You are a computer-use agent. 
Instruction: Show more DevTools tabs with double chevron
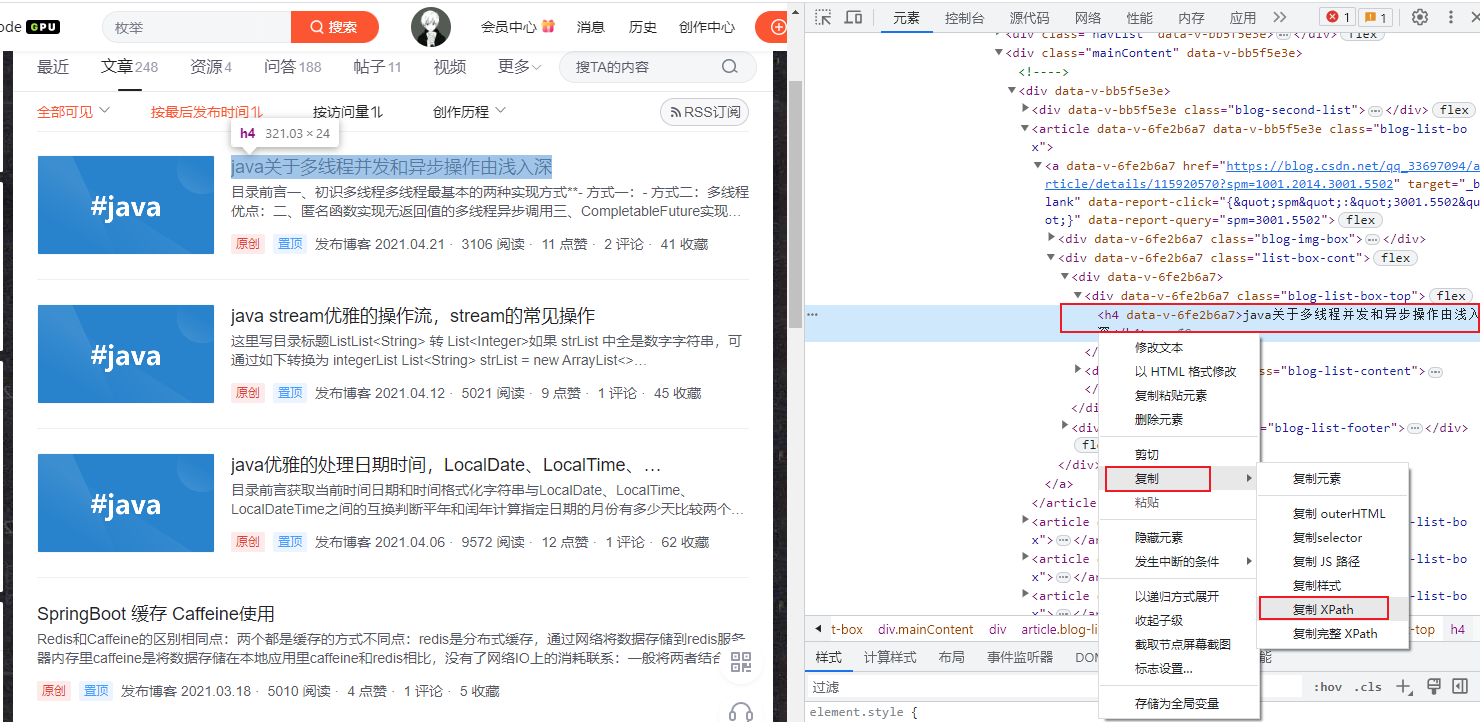(1280, 17)
